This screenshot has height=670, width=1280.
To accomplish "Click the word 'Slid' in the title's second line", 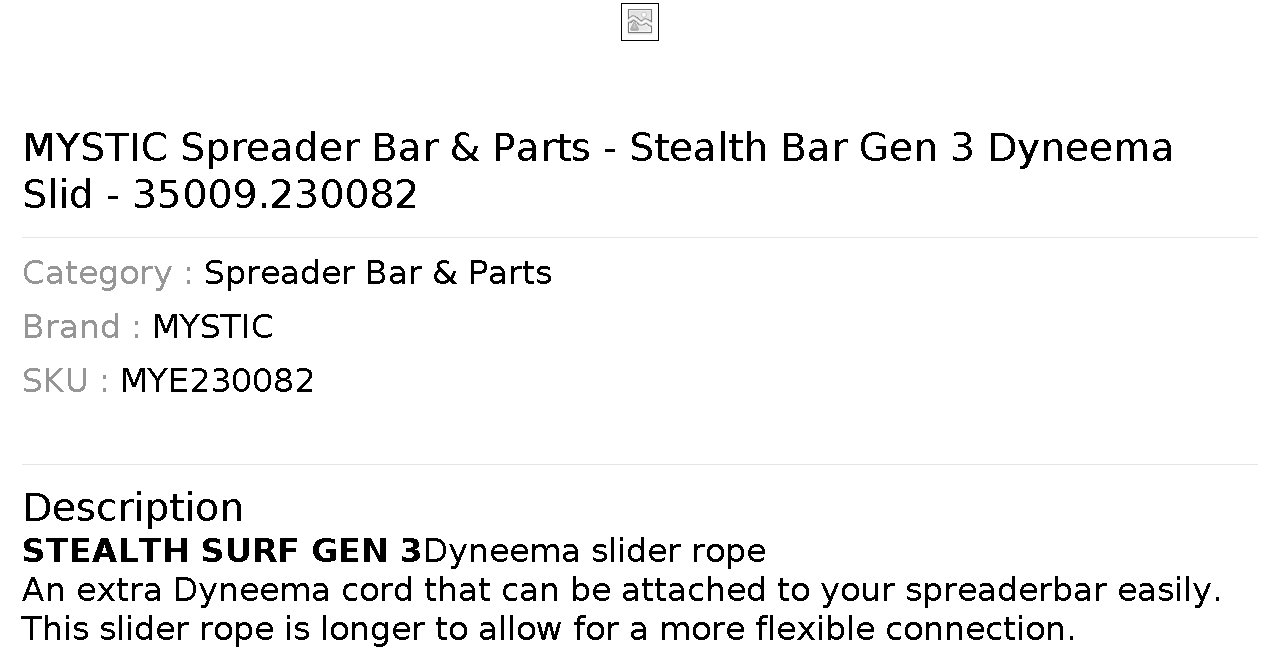I will 58,195.
